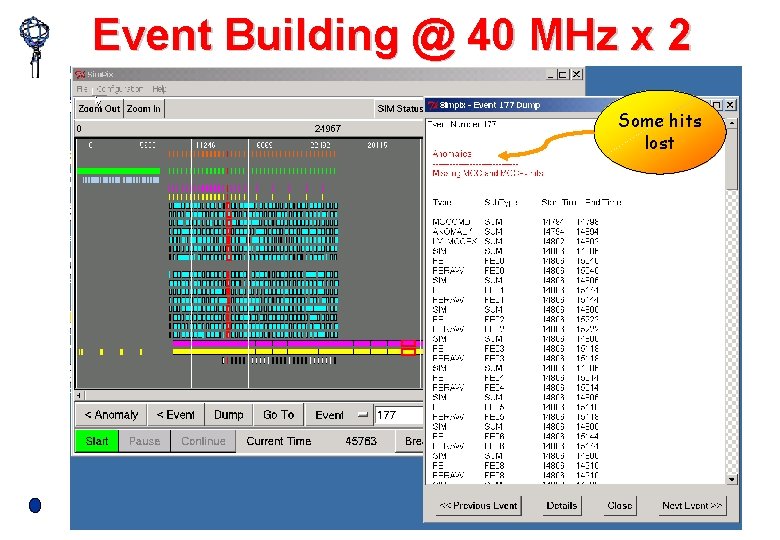
Task: Open the Configuration menu
Action: [x=119, y=89]
